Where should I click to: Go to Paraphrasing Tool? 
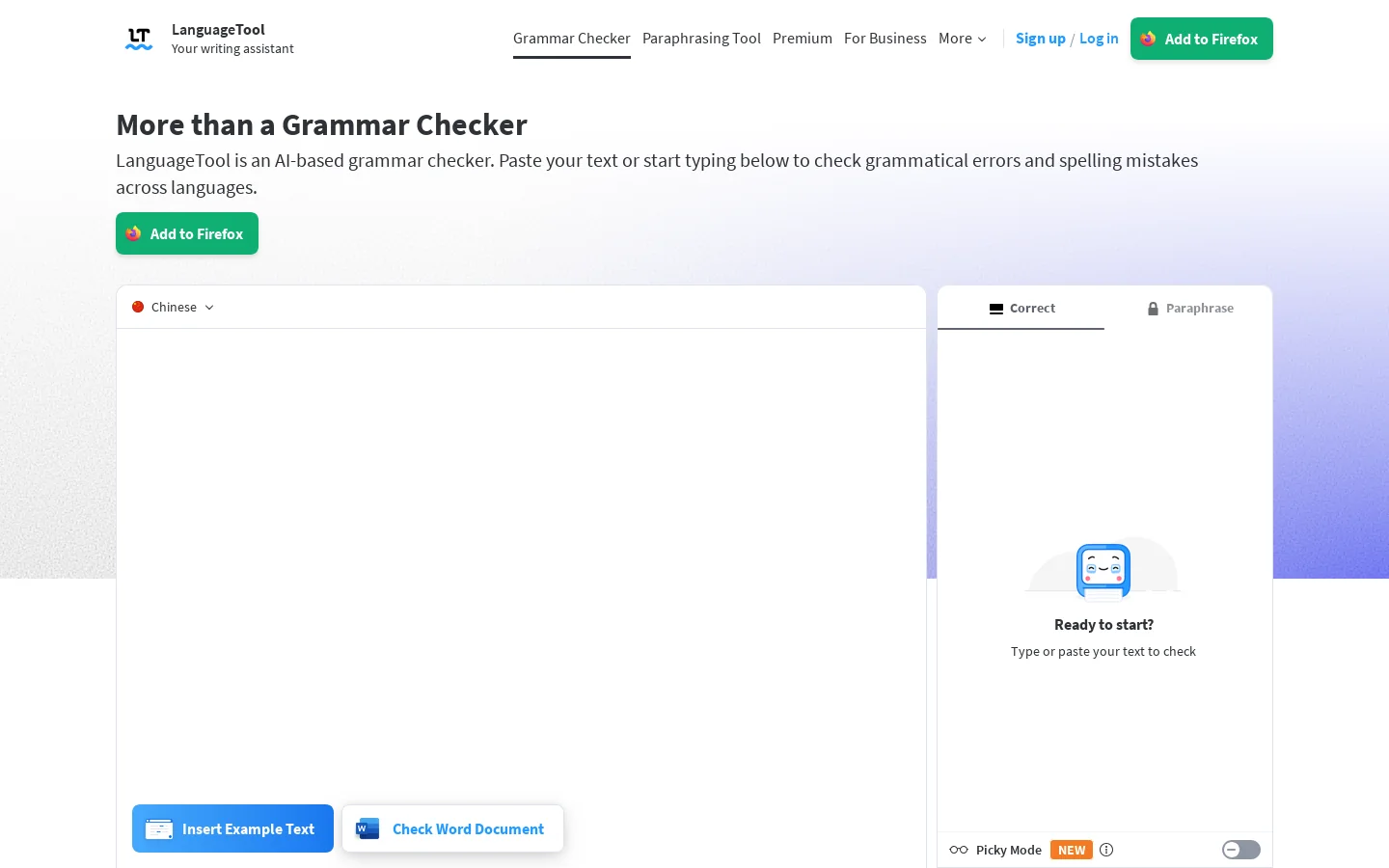point(701,39)
